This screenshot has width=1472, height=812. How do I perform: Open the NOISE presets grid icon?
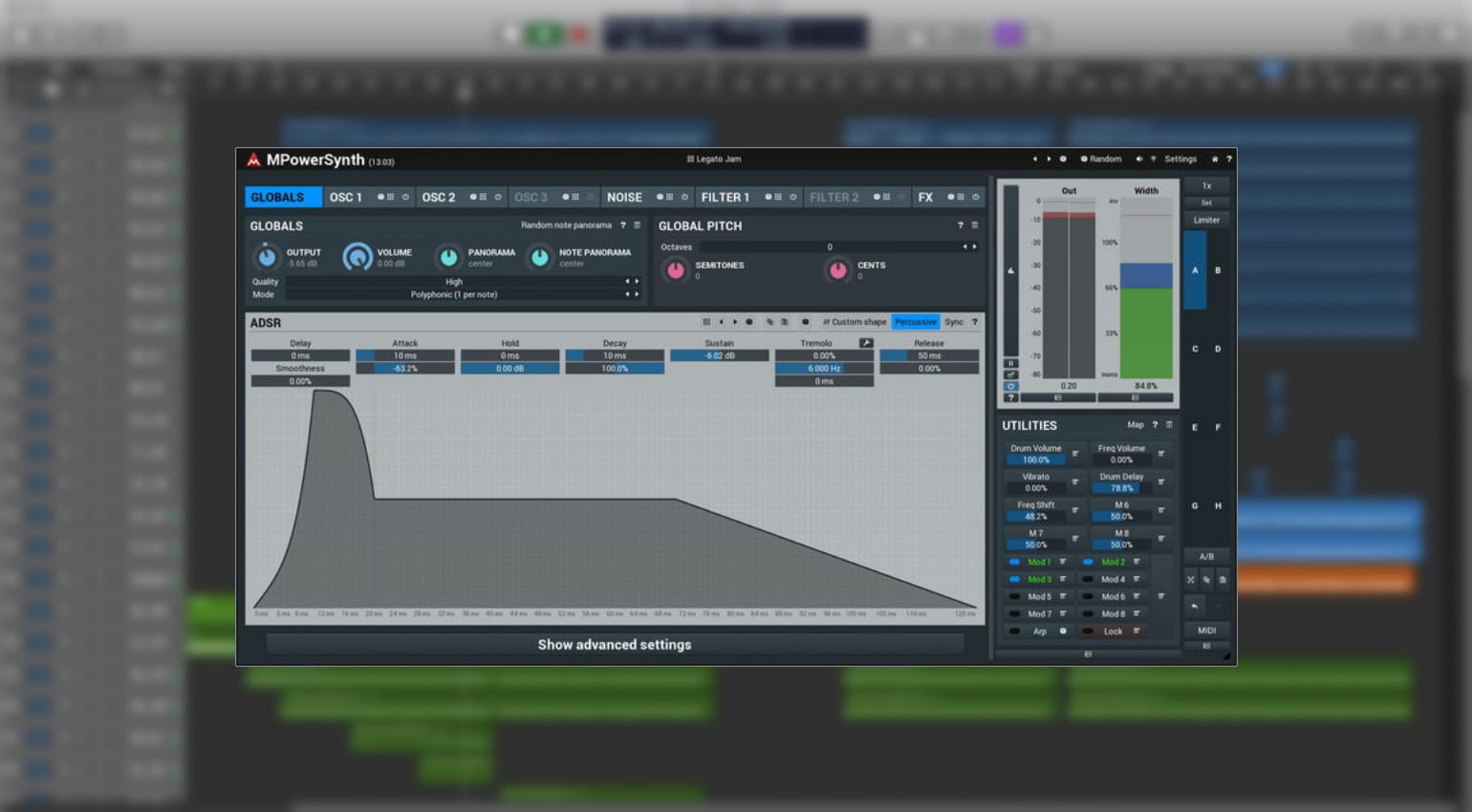669,198
